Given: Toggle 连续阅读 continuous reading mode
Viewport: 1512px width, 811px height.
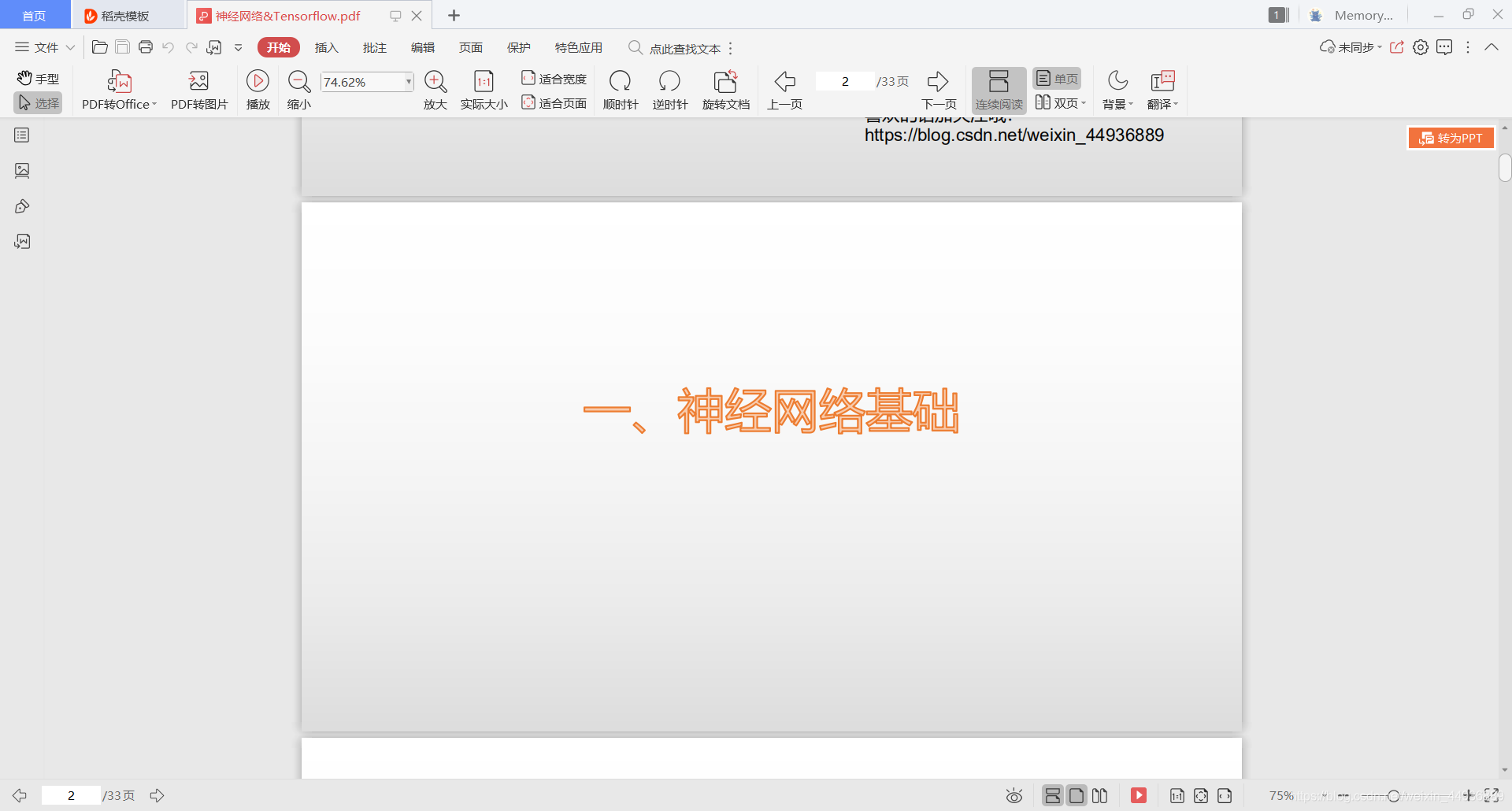Looking at the screenshot, I should point(999,90).
